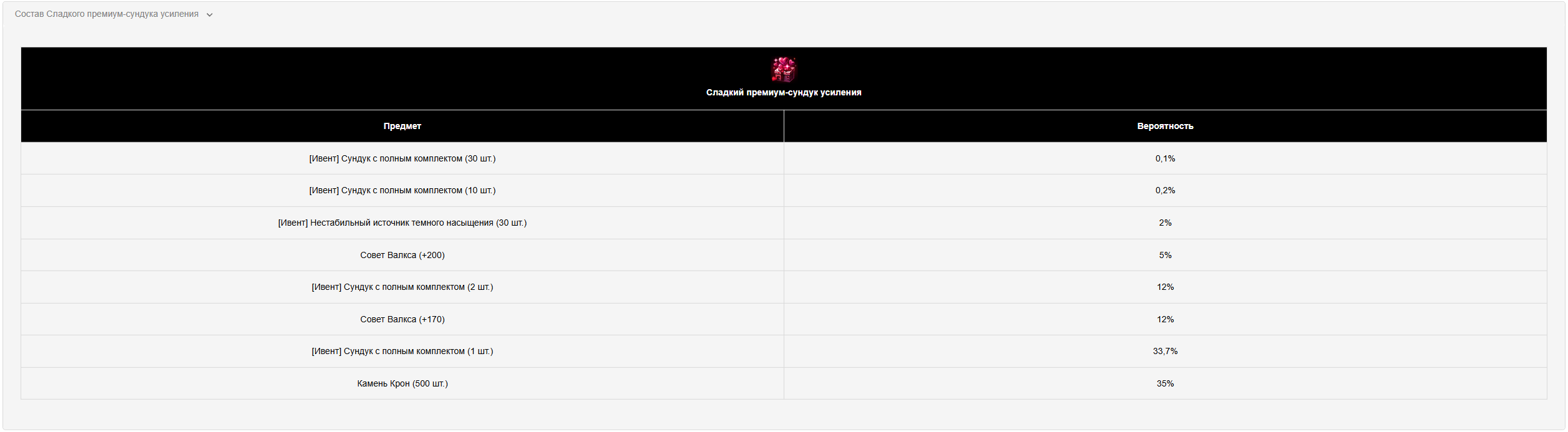The height and width of the screenshot is (432, 1568).
Task: Click the Сладкий премиум-сундук усиления title text
Action: coord(784,92)
